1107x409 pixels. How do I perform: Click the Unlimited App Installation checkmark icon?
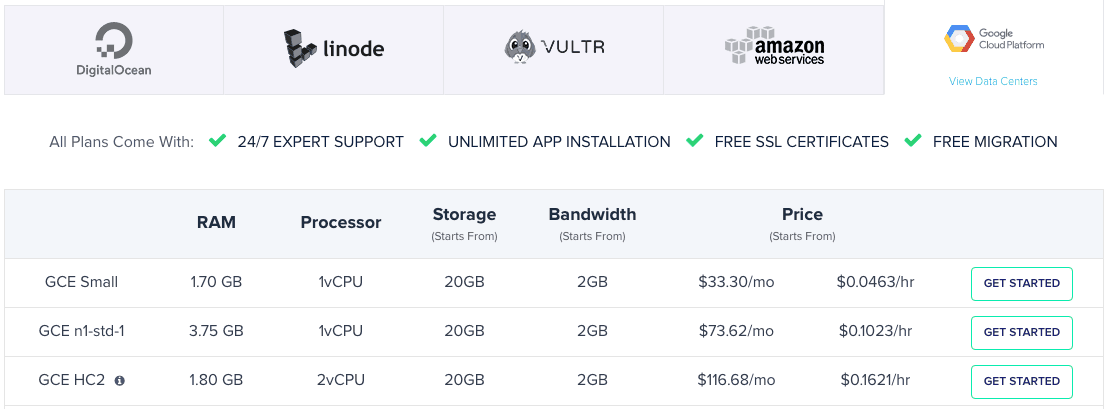click(x=427, y=141)
